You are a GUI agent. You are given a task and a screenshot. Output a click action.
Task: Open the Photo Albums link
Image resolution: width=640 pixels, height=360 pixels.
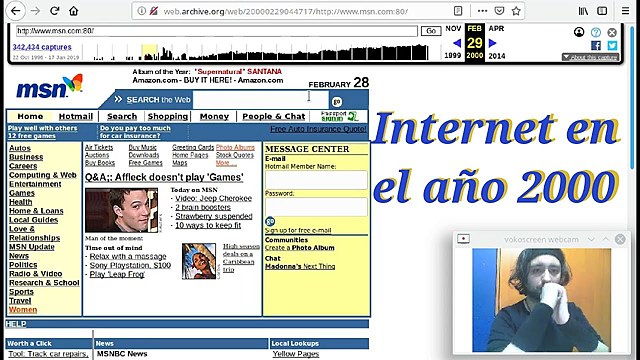tap(235, 147)
